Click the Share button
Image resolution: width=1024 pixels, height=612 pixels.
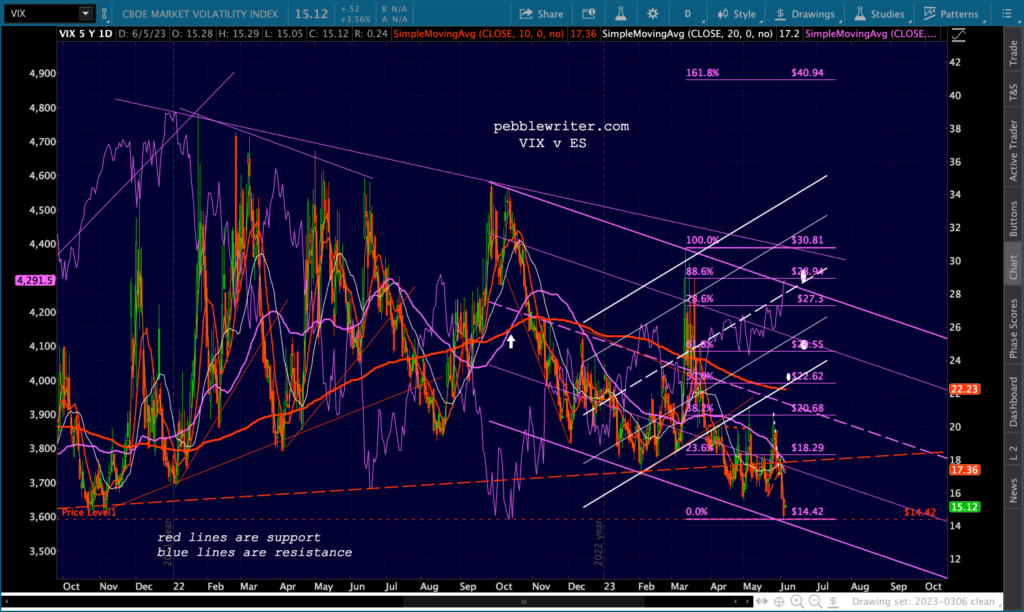pos(542,14)
